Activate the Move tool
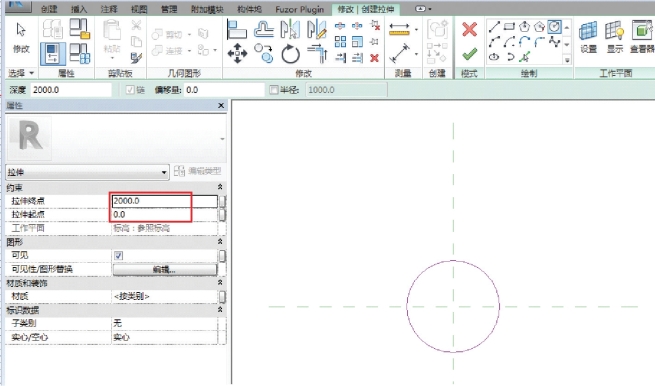The height and width of the screenshot is (386, 655). click(x=237, y=53)
